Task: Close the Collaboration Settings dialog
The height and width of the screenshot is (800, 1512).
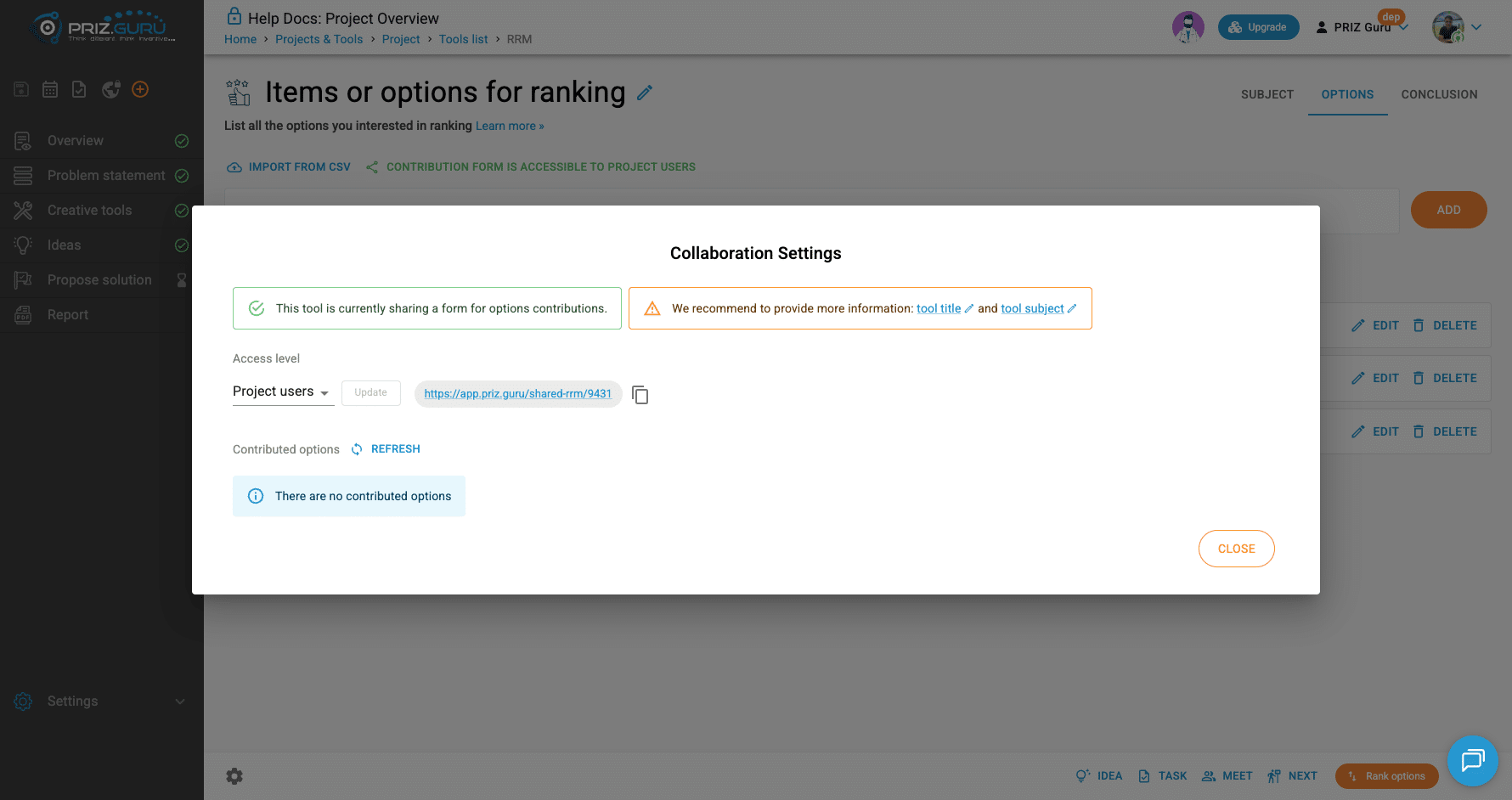Action: [1236, 549]
